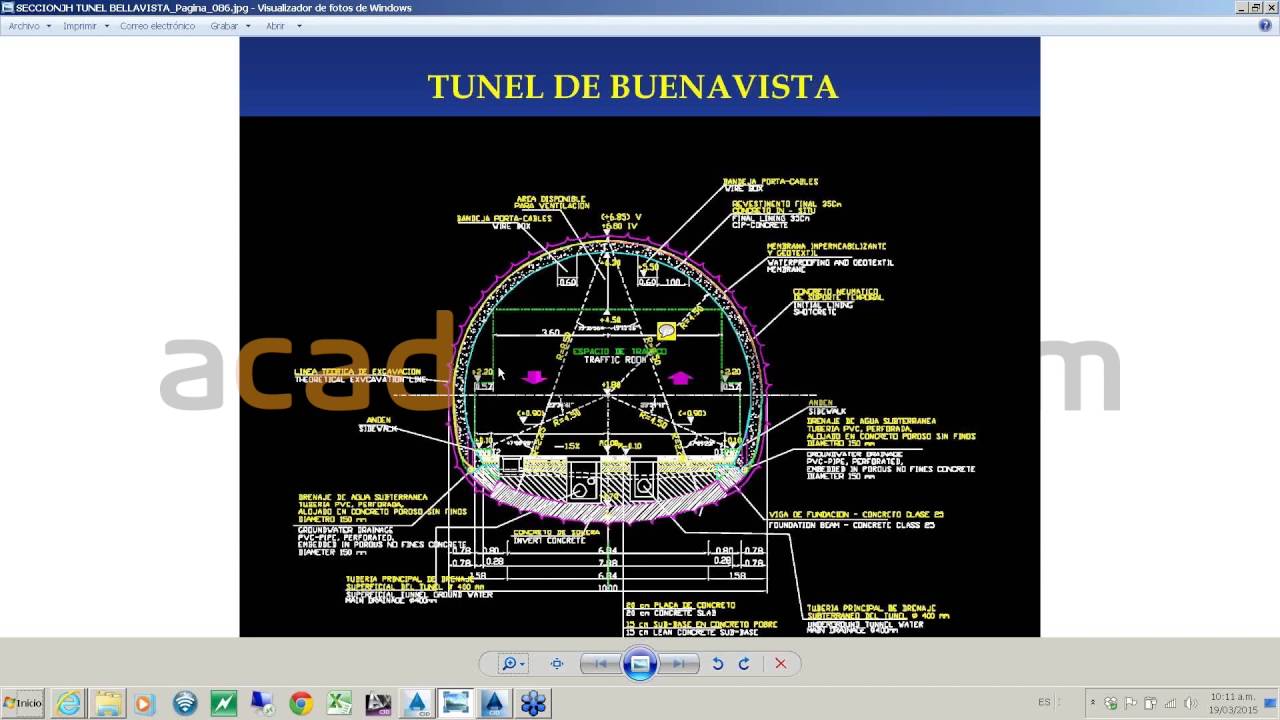Open Microsoft Excel from the taskbar
Image resolution: width=1280 pixels, height=720 pixels.
339,703
